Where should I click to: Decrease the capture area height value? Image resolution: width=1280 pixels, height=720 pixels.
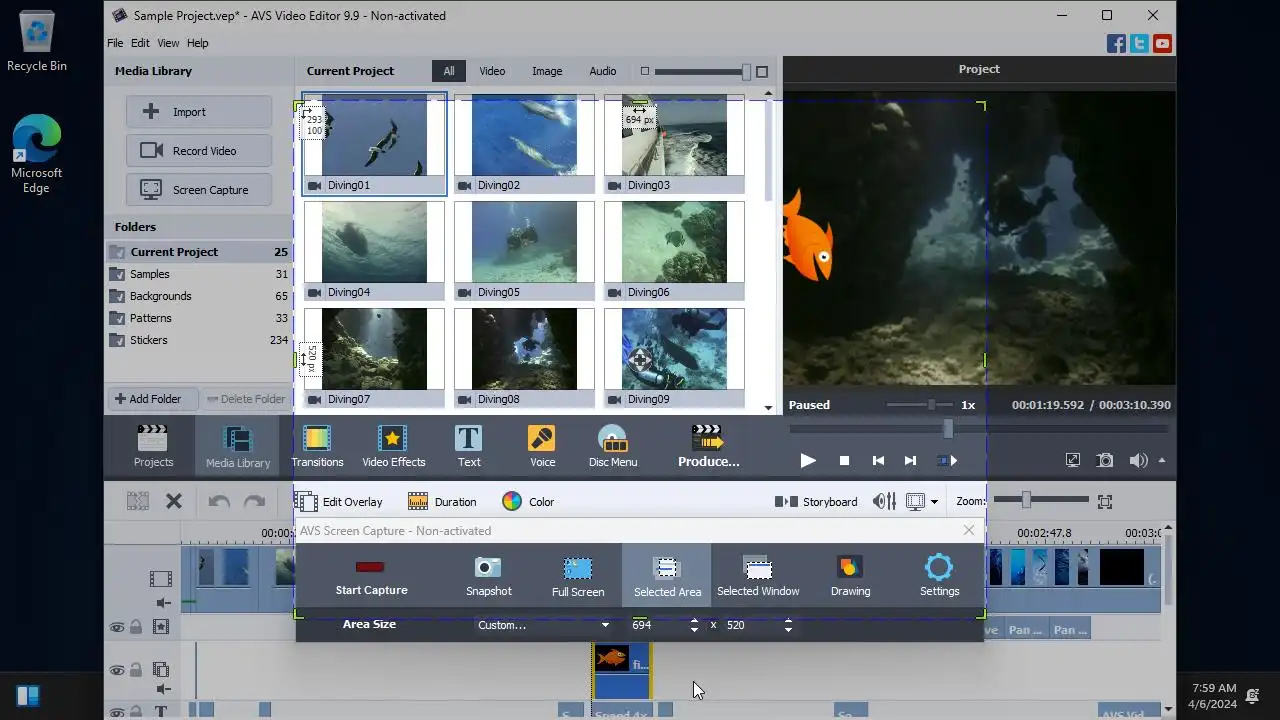(788, 630)
